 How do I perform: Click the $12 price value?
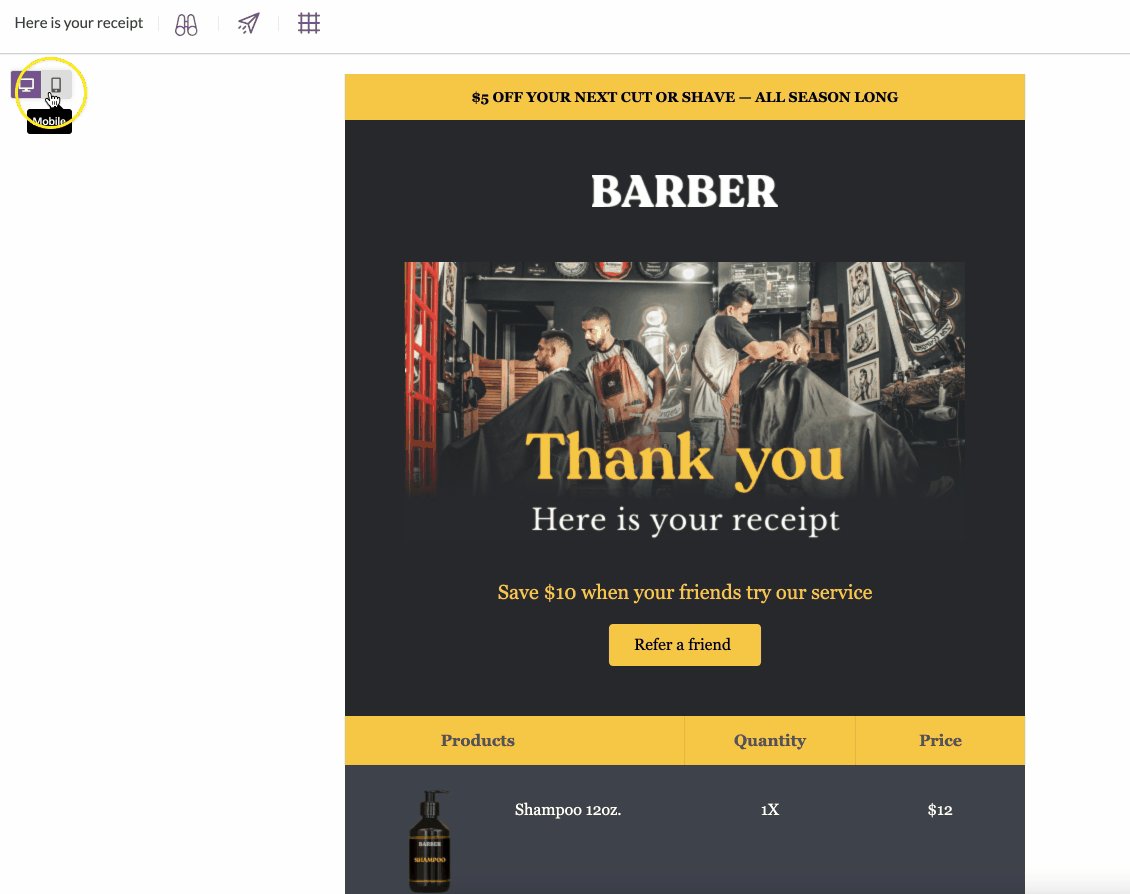coord(940,810)
